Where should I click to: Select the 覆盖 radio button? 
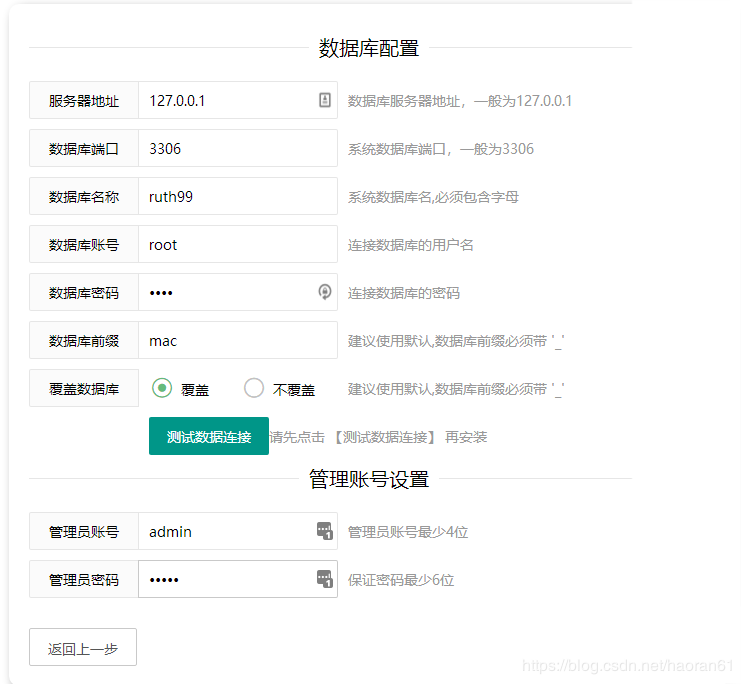[162, 388]
